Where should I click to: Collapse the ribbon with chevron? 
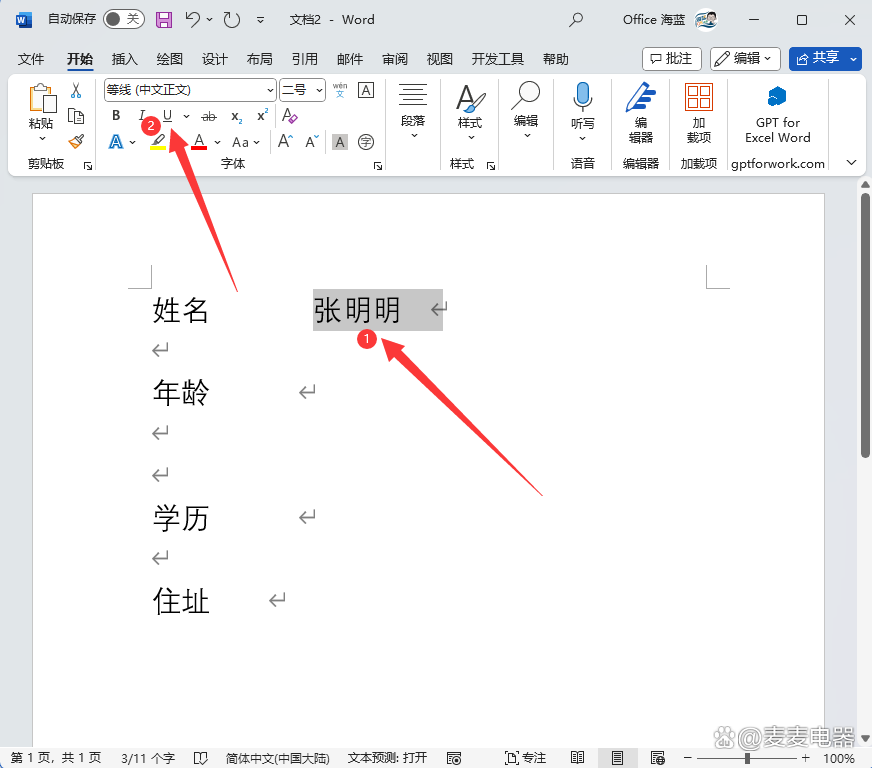pyautogui.click(x=851, y=162)
